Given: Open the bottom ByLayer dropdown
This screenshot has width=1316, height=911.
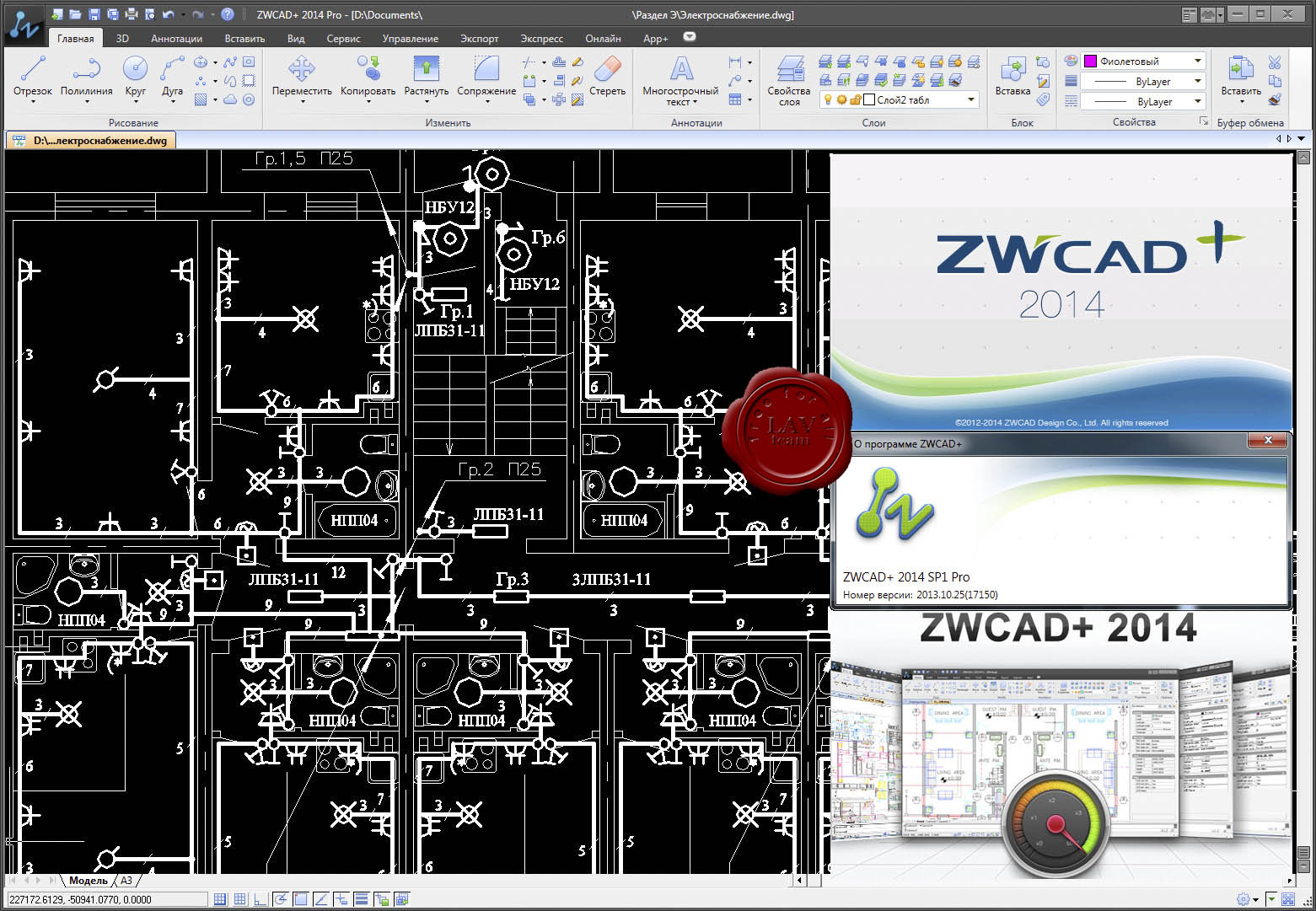Looking at the screenshot, I should [x=1198, y=101].
